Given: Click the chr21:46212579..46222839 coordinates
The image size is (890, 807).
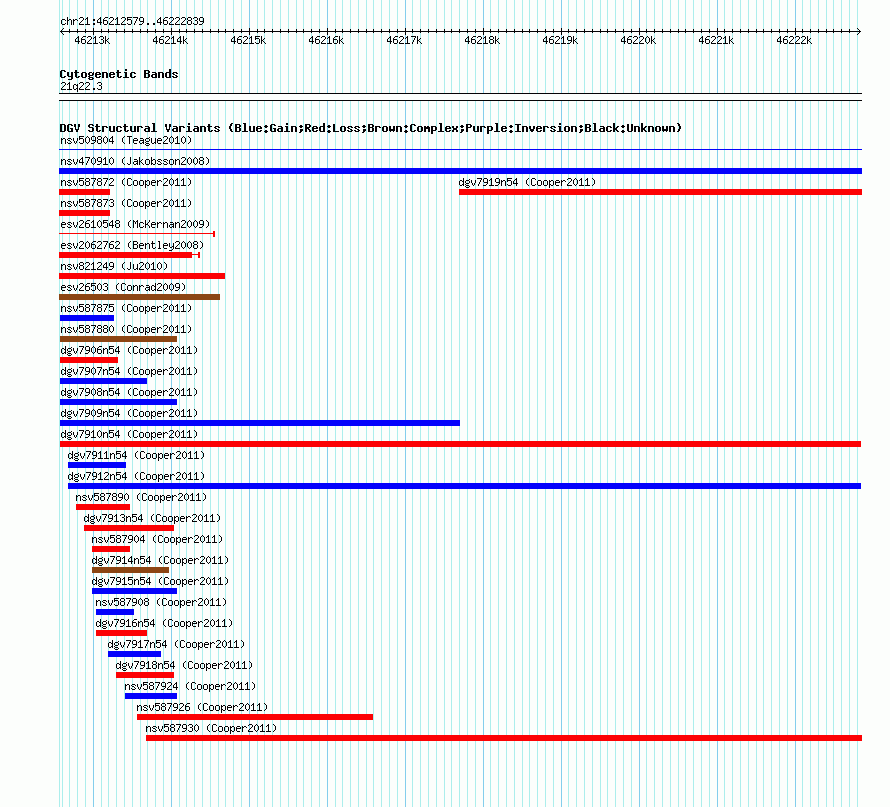Looking at the screenshot, I should [132, 21].
